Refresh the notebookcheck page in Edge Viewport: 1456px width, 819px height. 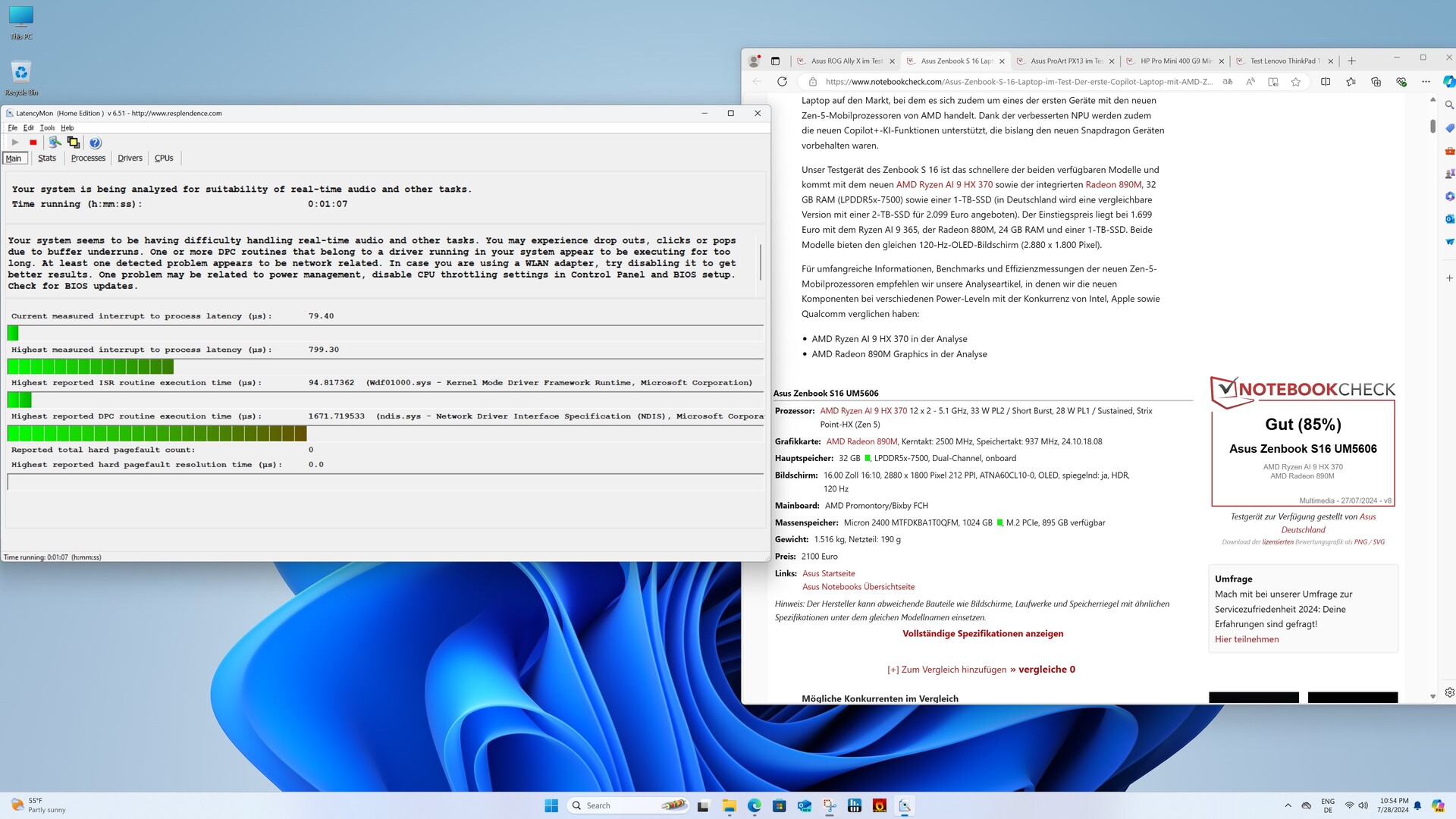click(x=782, y=82)
